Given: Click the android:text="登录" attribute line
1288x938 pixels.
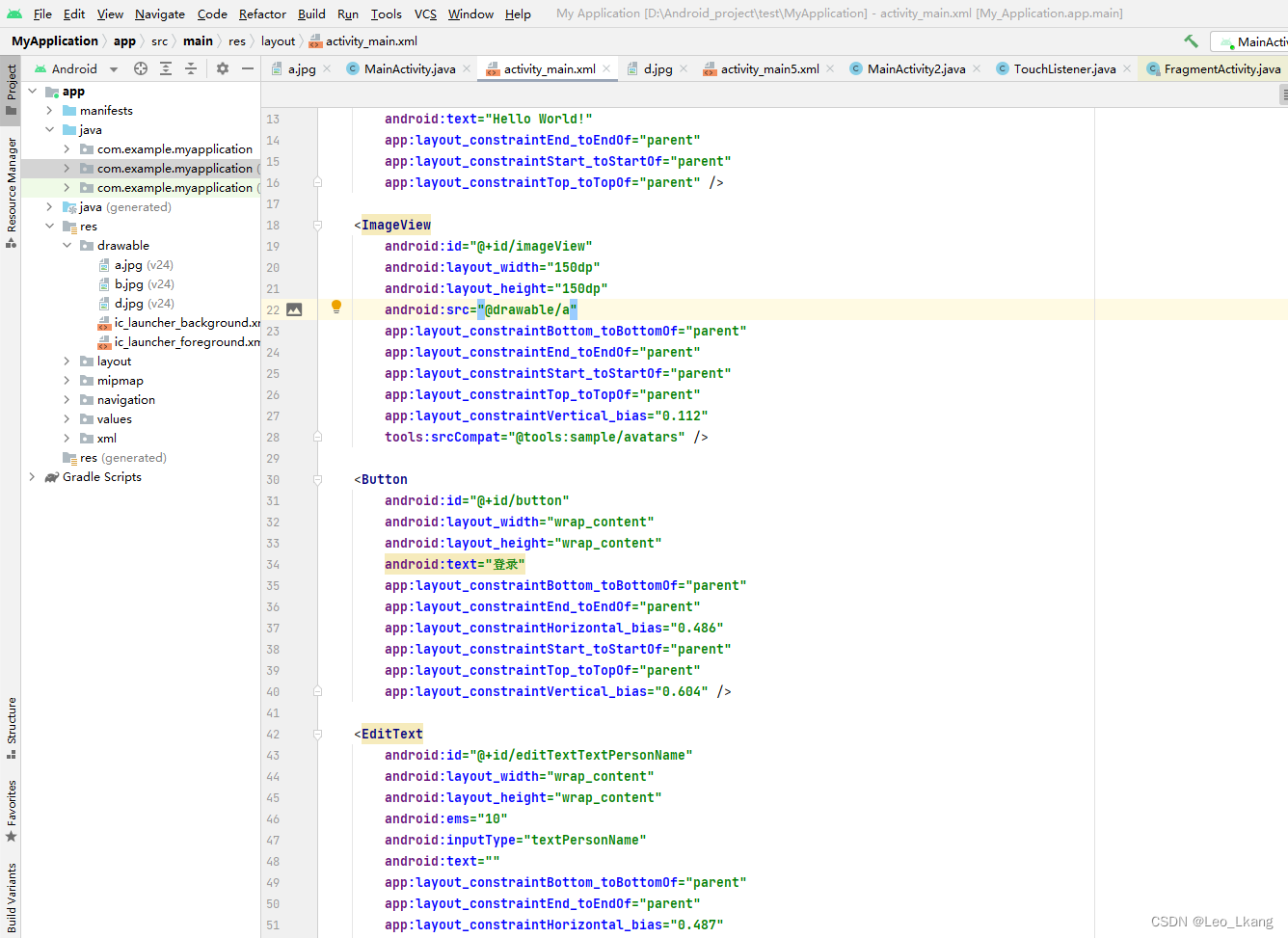Looking at the screenshot, I should [x=454, y=564].
